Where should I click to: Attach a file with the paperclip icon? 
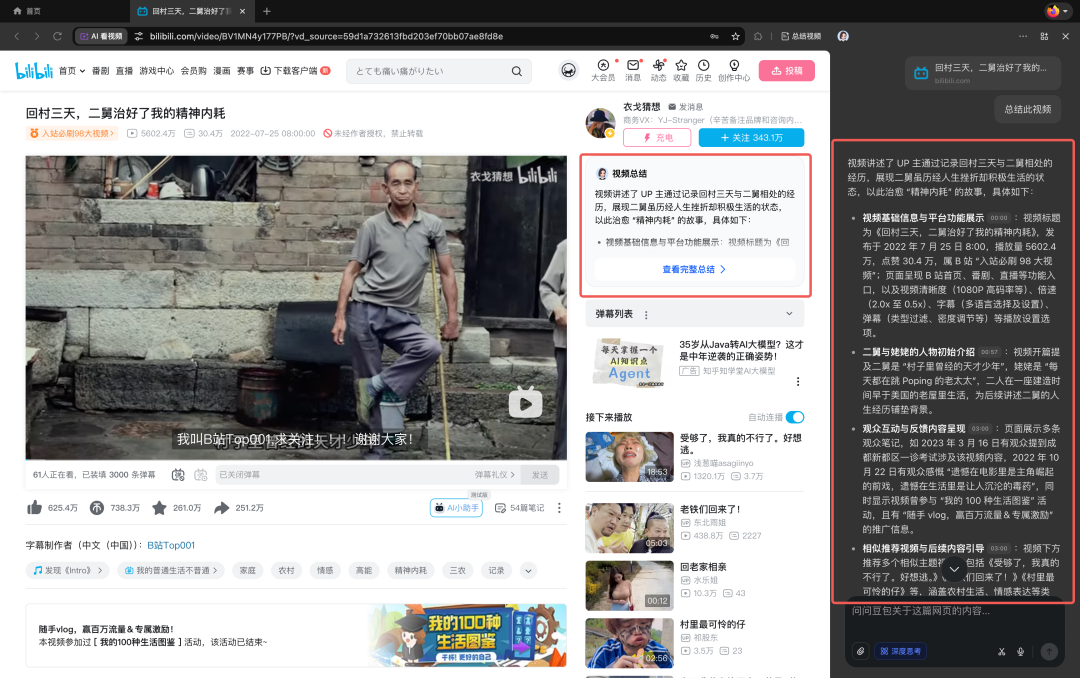click(860, 651)
